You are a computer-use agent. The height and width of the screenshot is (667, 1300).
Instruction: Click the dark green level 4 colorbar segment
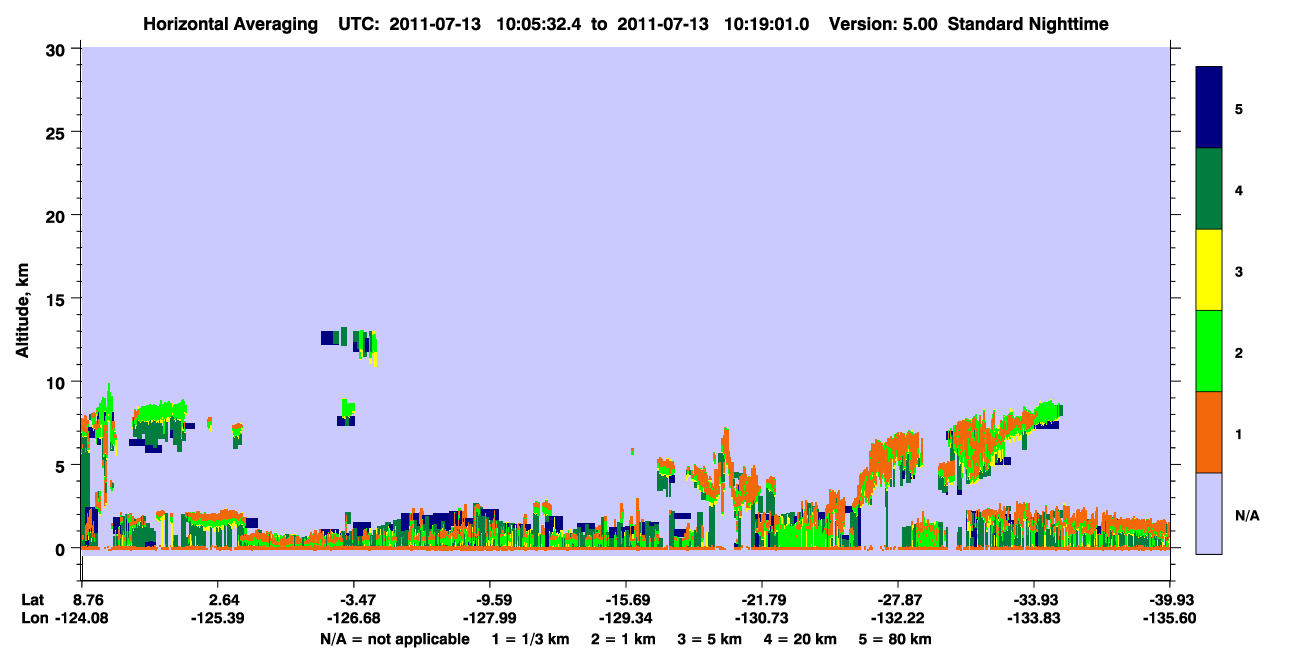[1209, 189]
